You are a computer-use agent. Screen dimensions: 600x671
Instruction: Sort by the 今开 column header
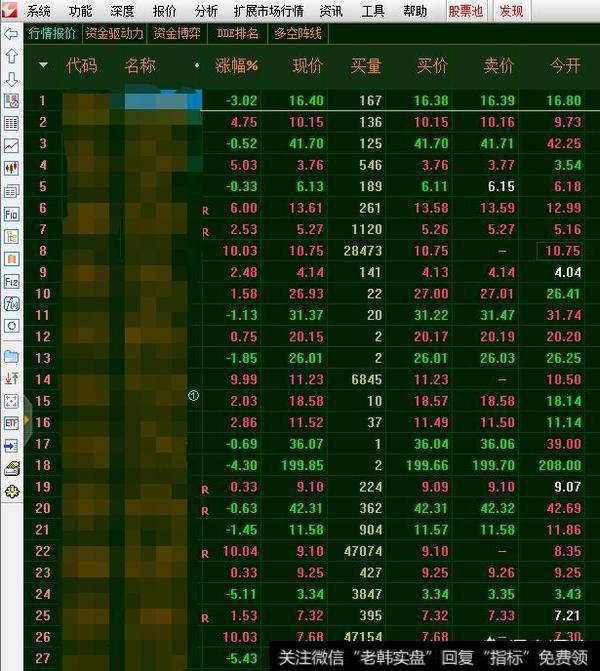point(565,66)
